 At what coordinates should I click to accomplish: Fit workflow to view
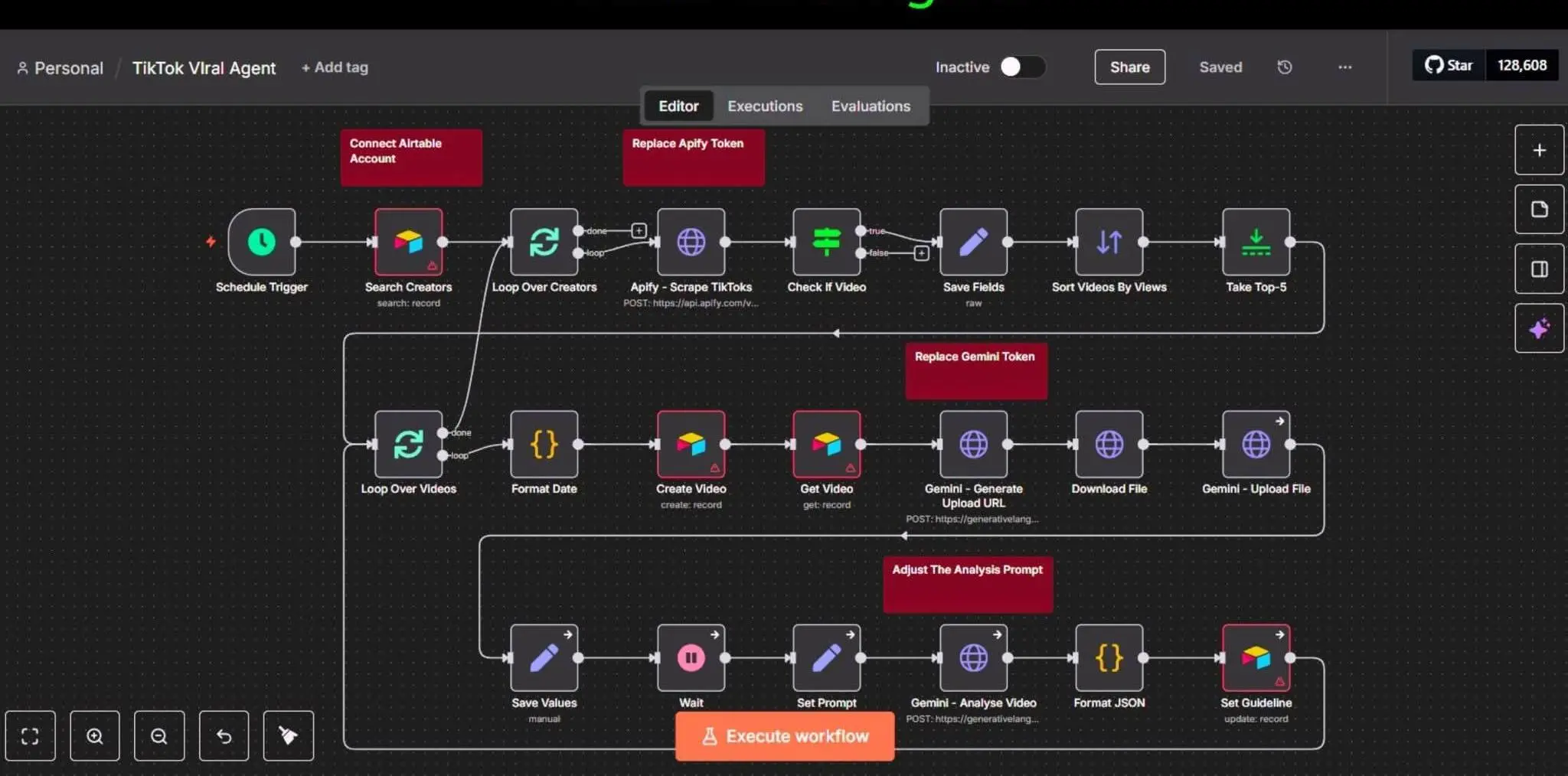30,735
